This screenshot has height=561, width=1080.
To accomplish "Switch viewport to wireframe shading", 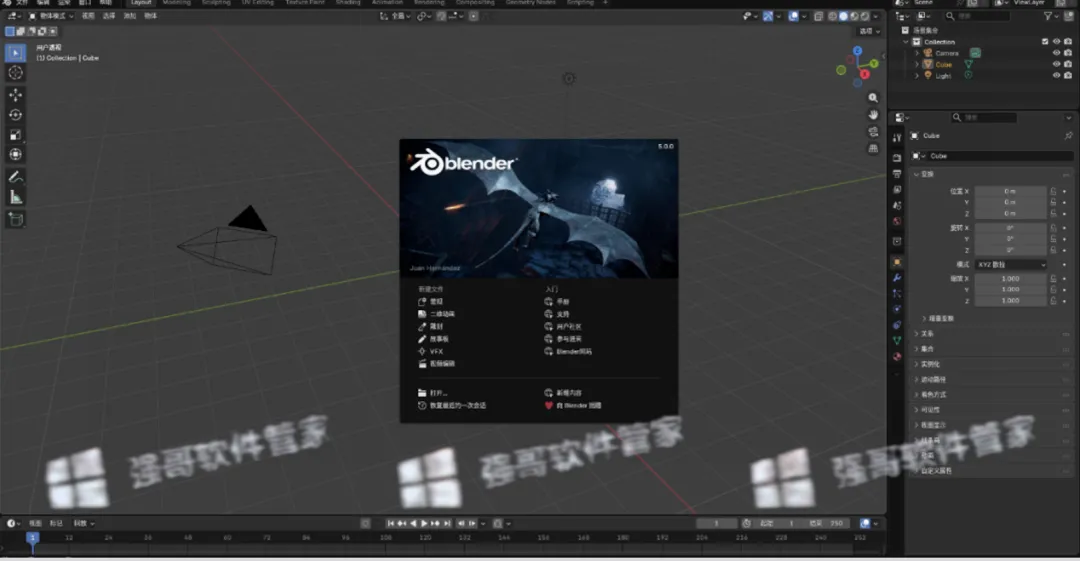I will [x=833, y=16].
